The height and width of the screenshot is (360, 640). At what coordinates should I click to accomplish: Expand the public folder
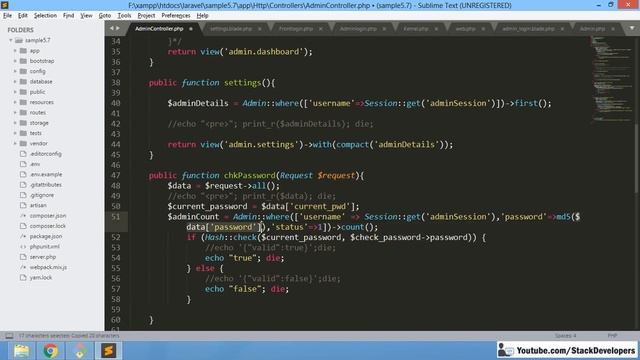point(16,92)
